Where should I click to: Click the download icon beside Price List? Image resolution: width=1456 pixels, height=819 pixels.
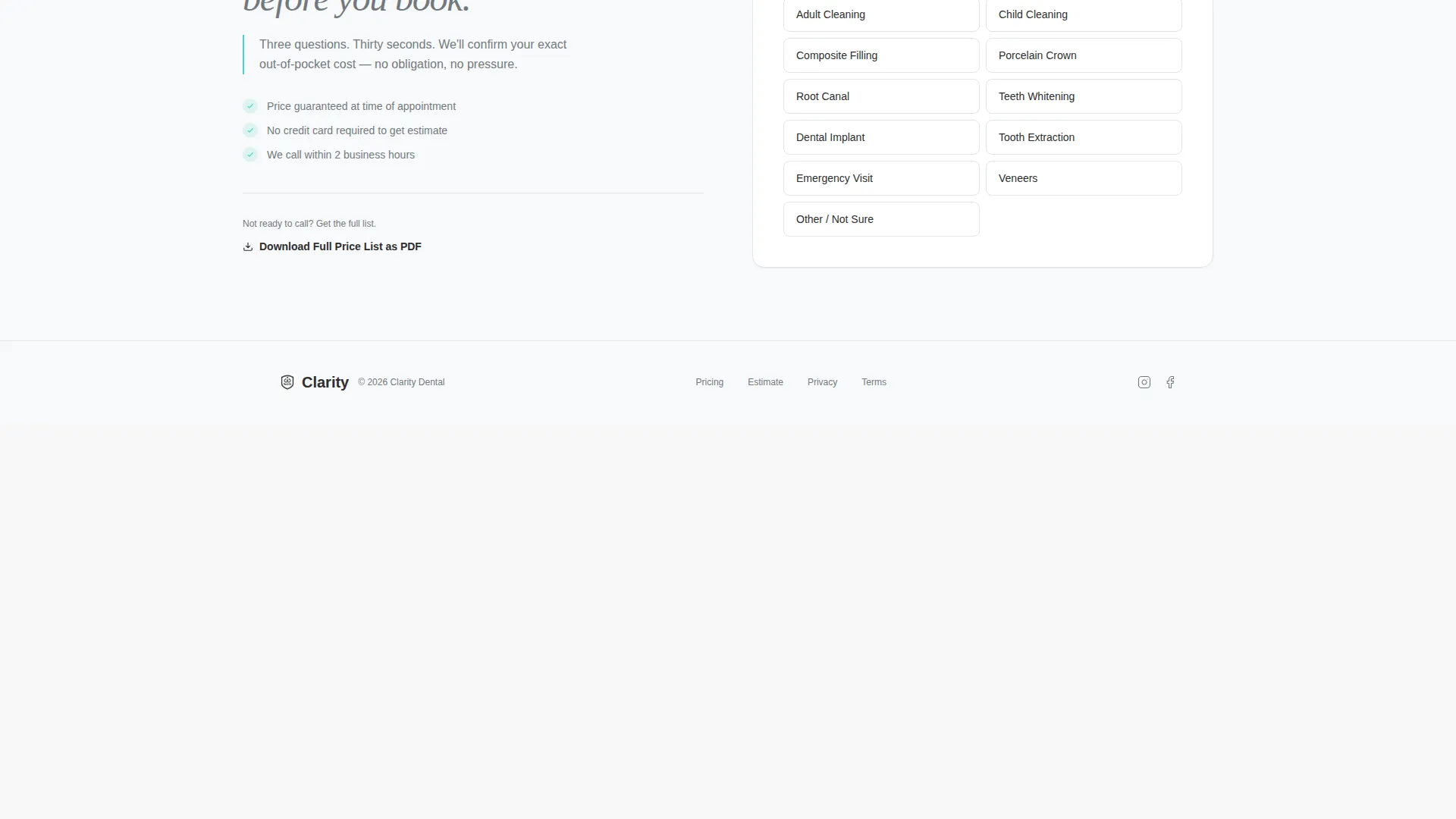click(248, 246)
